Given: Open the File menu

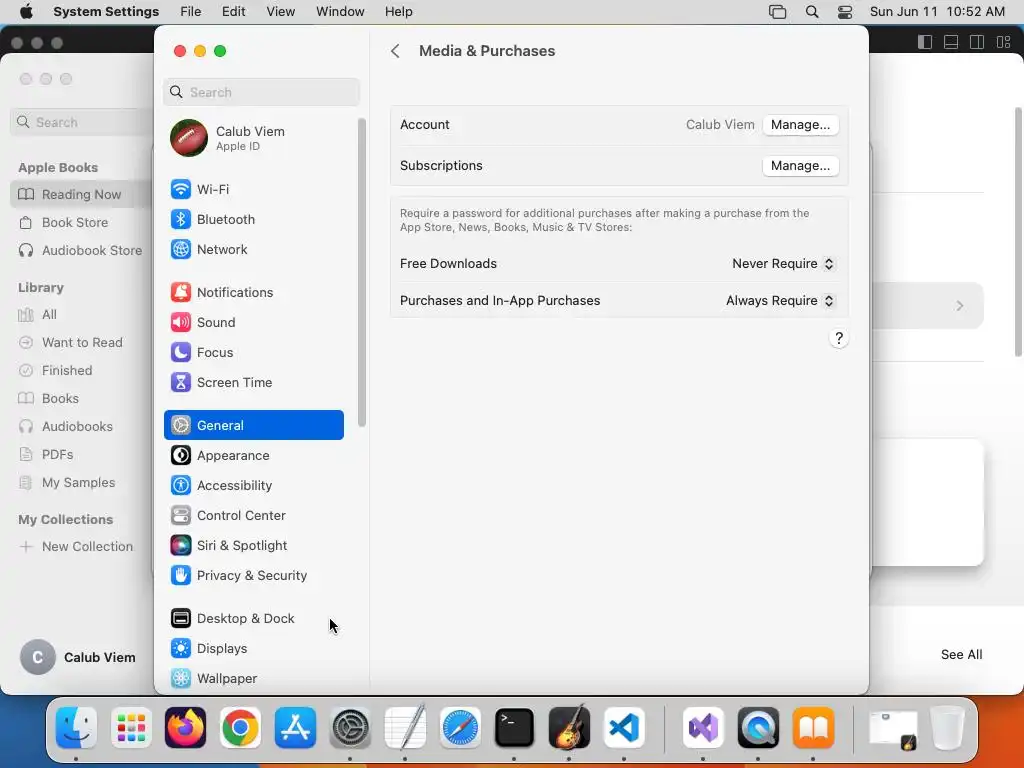Looking at the screenshot, I should (191, 12).
